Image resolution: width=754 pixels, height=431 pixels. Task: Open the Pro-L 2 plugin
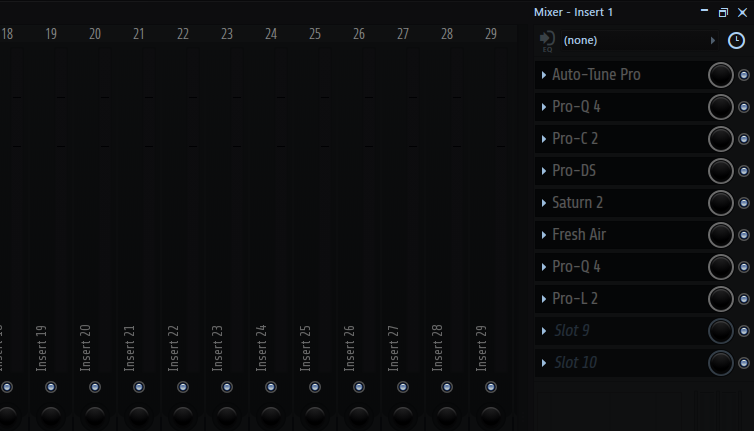[x=575, y=298]
